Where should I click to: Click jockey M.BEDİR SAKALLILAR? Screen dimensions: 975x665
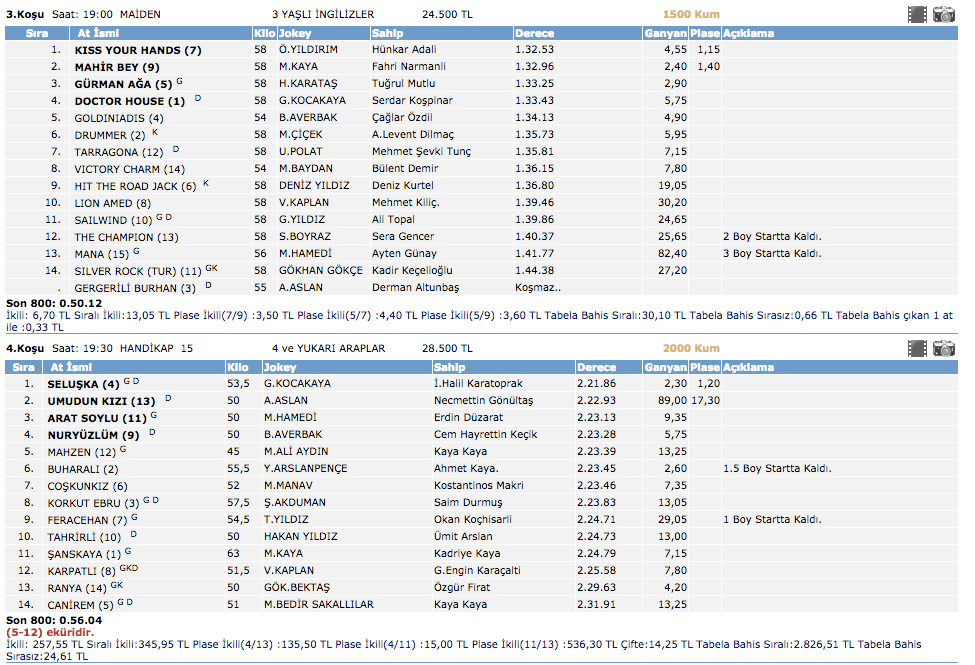pos(318,605)
